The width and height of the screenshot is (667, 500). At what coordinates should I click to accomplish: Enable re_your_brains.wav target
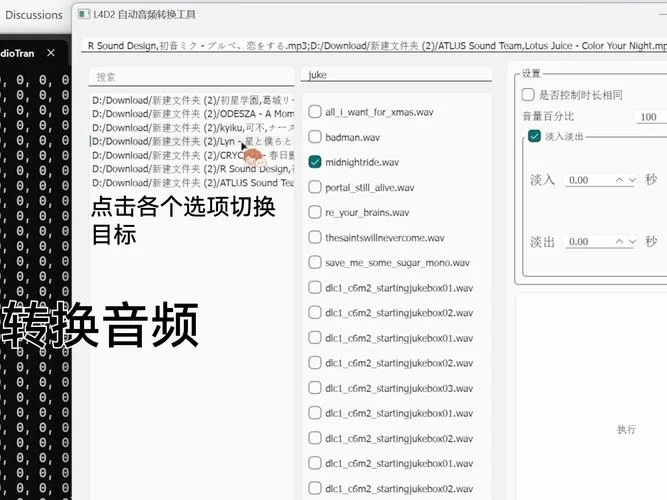[315, 212]
